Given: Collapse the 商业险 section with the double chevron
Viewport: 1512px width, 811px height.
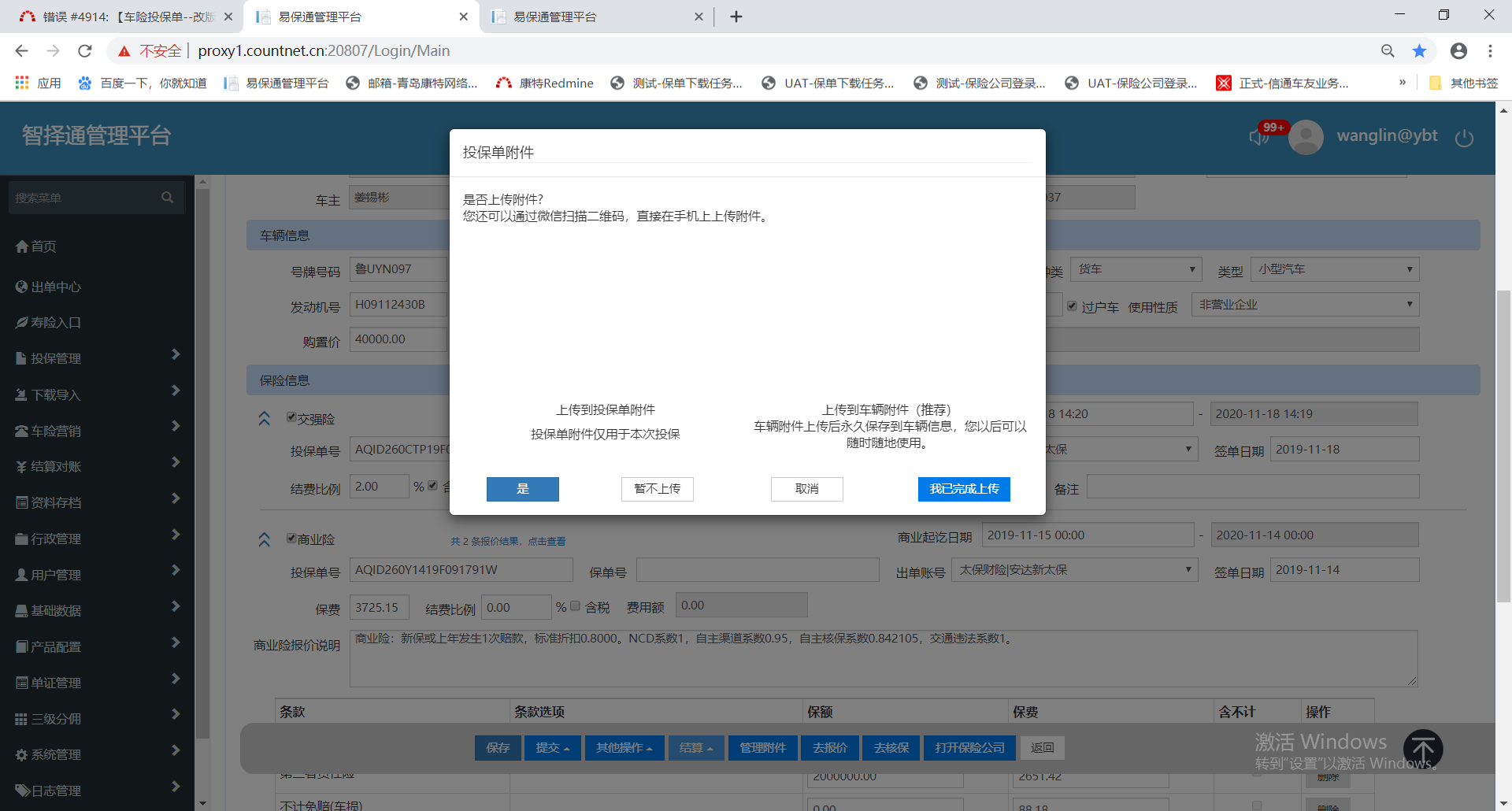Looking at the screenshot, I should [x=265, y=539].
